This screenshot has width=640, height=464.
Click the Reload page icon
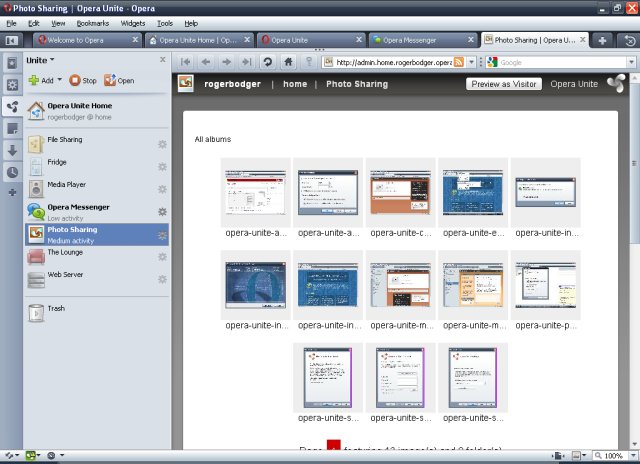tap(268, 62)
